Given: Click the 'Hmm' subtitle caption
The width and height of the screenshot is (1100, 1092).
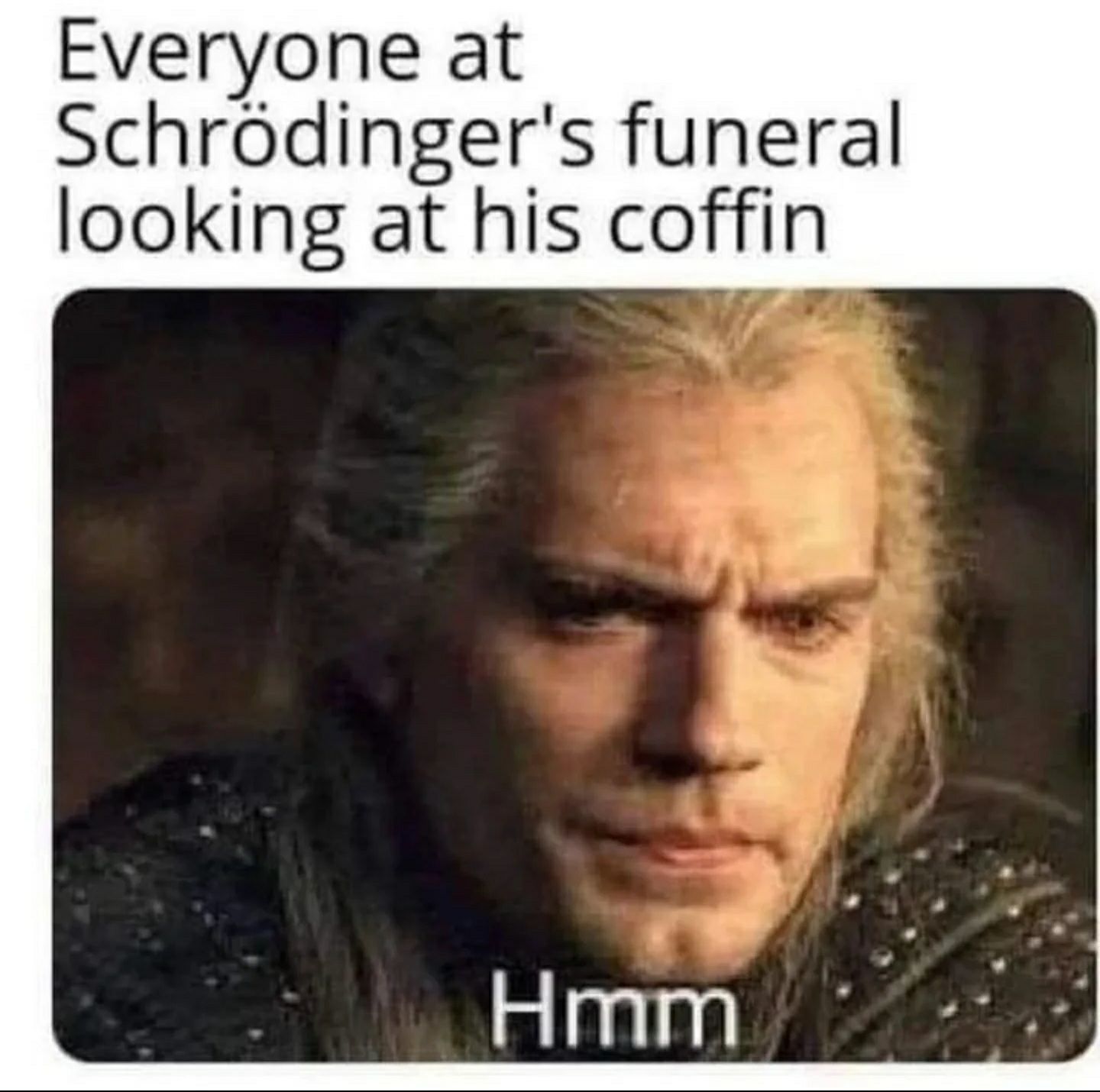Looking at the screenshot, I should pos(615,1006).
